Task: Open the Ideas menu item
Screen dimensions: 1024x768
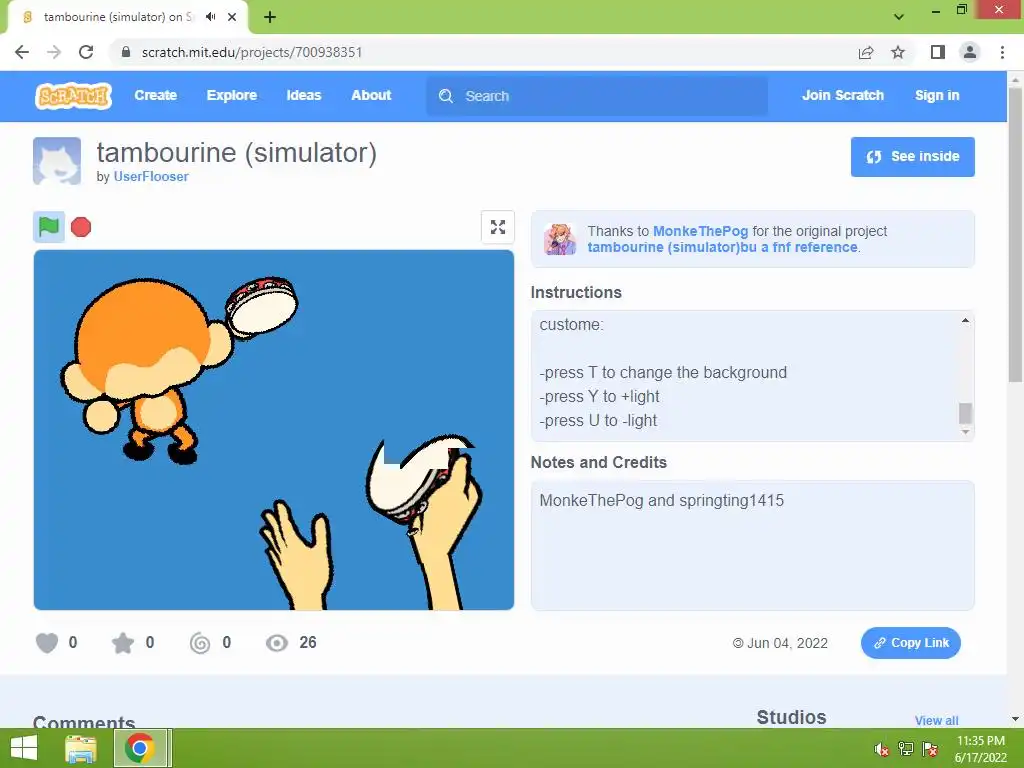Action: point(304,95)
